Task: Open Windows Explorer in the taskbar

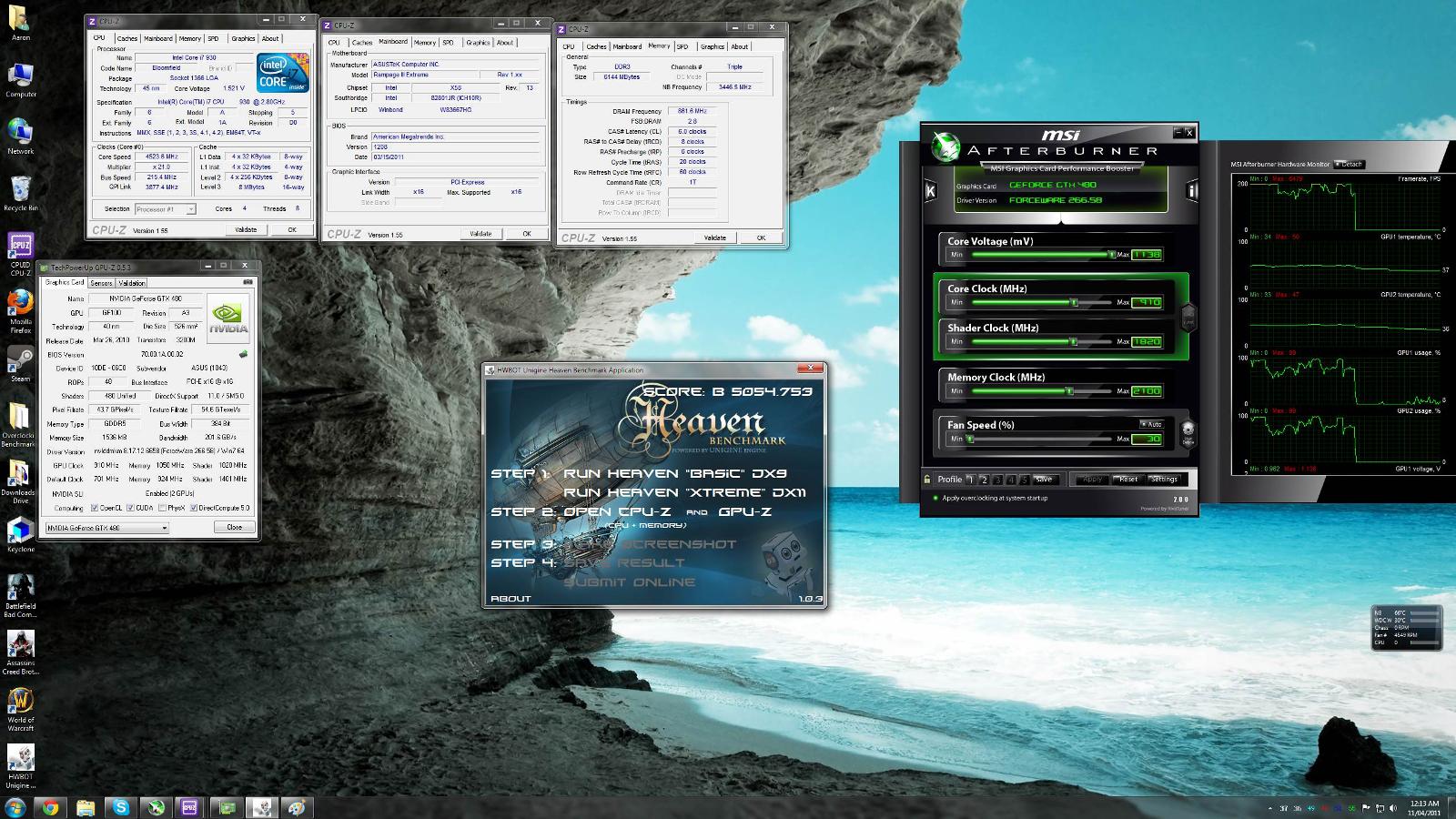Action: tap(85, 807)
